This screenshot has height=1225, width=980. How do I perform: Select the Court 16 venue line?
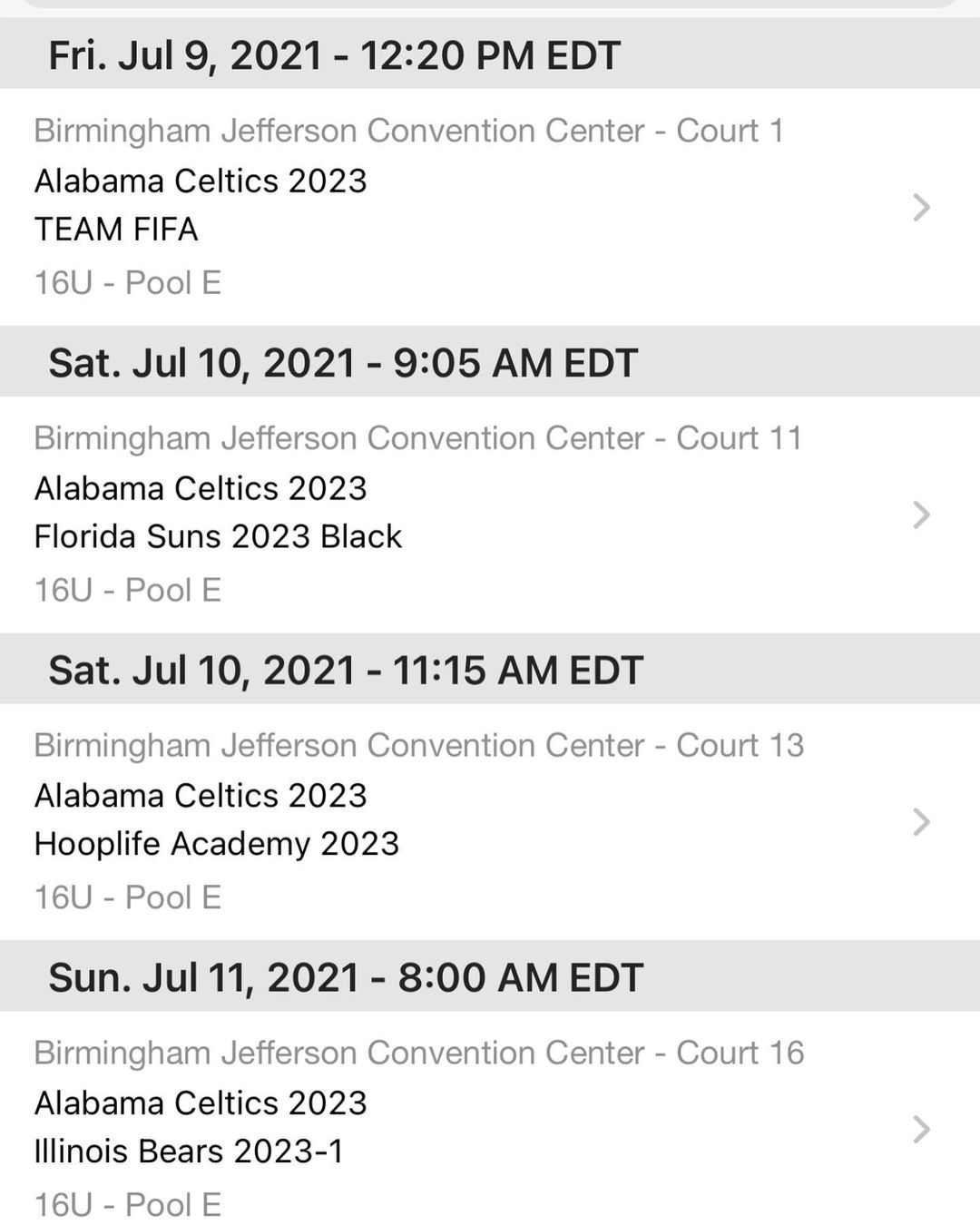point(419,1053)
